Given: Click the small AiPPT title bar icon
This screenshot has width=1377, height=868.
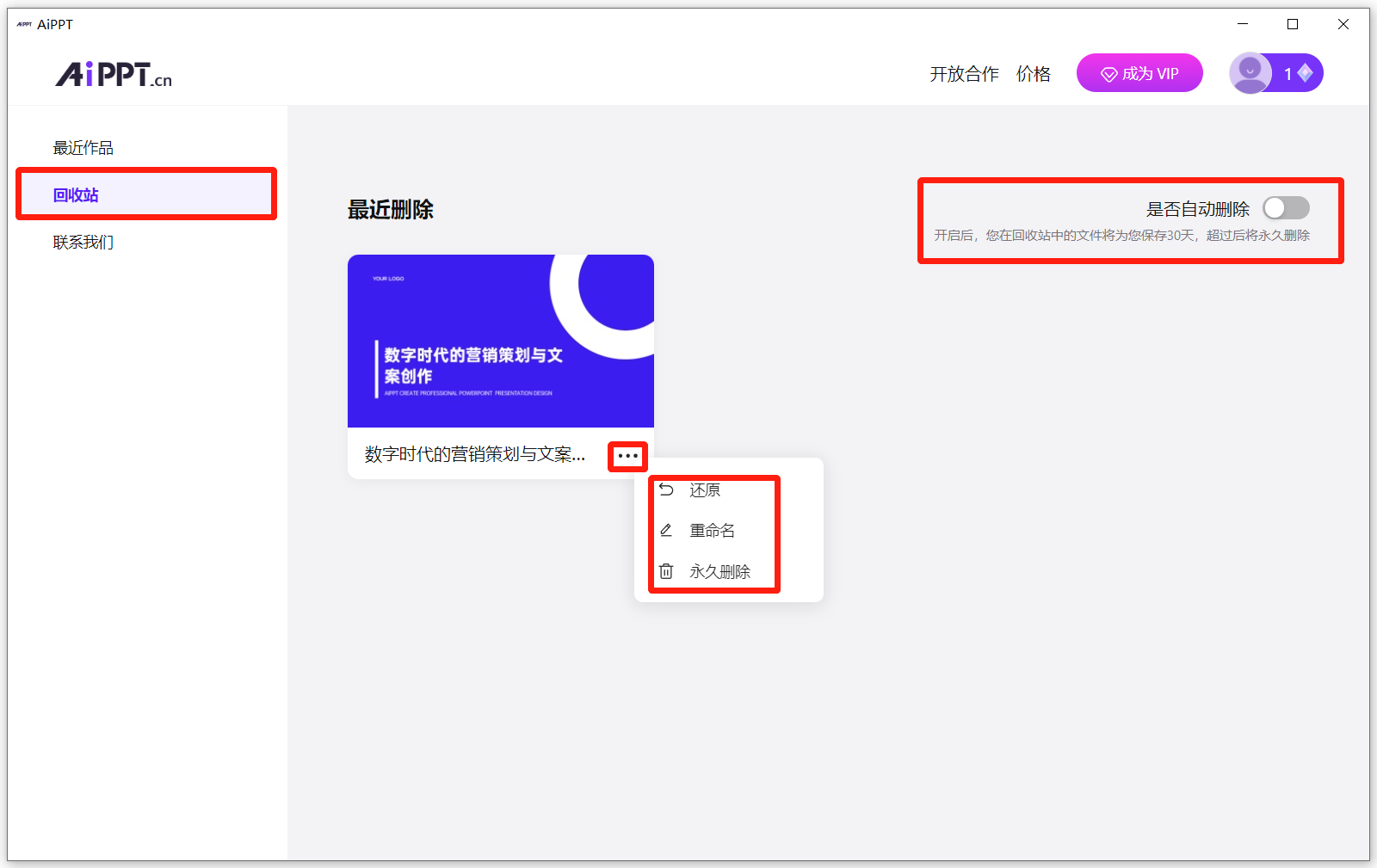Looking at the screenshot, I should click(24, 24).
